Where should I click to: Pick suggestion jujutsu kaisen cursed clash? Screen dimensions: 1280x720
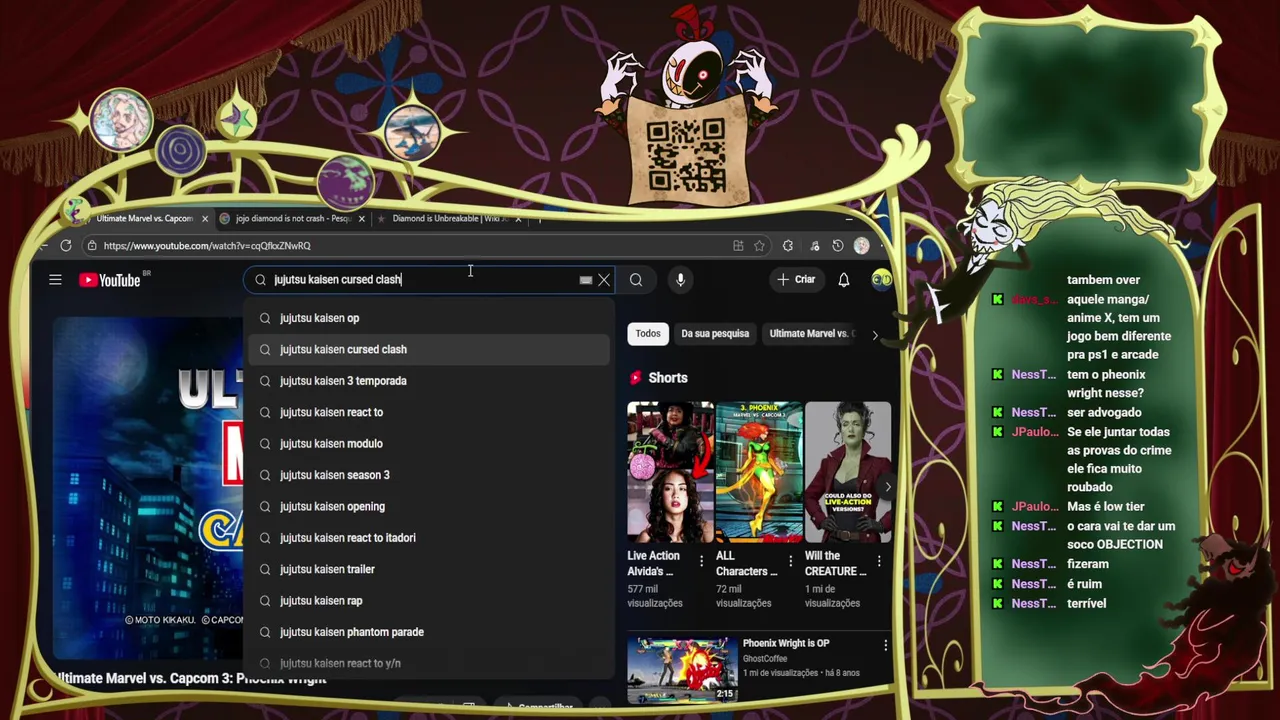point(429,349)
